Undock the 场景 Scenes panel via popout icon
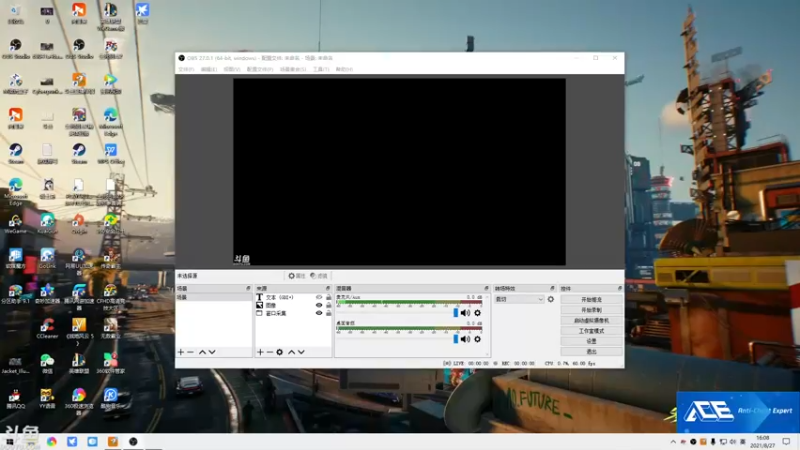This screenshot has width=800, height=450. click(x=248, y=288)
